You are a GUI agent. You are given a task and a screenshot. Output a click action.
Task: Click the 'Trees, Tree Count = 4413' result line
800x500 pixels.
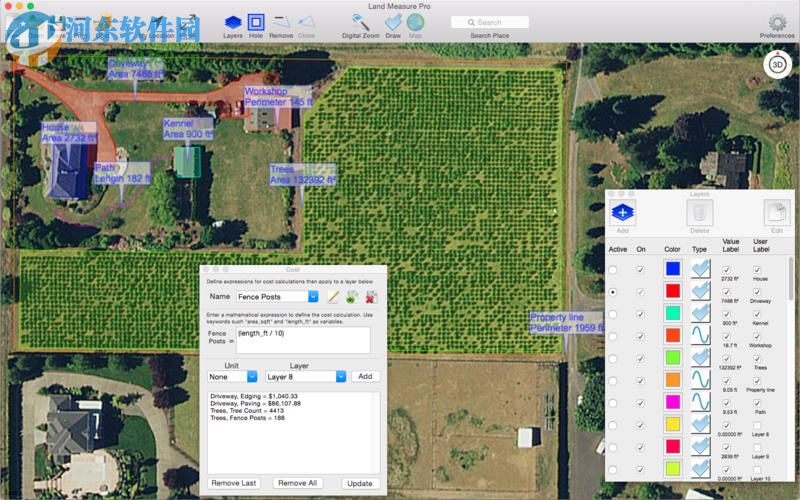point(247,410)
